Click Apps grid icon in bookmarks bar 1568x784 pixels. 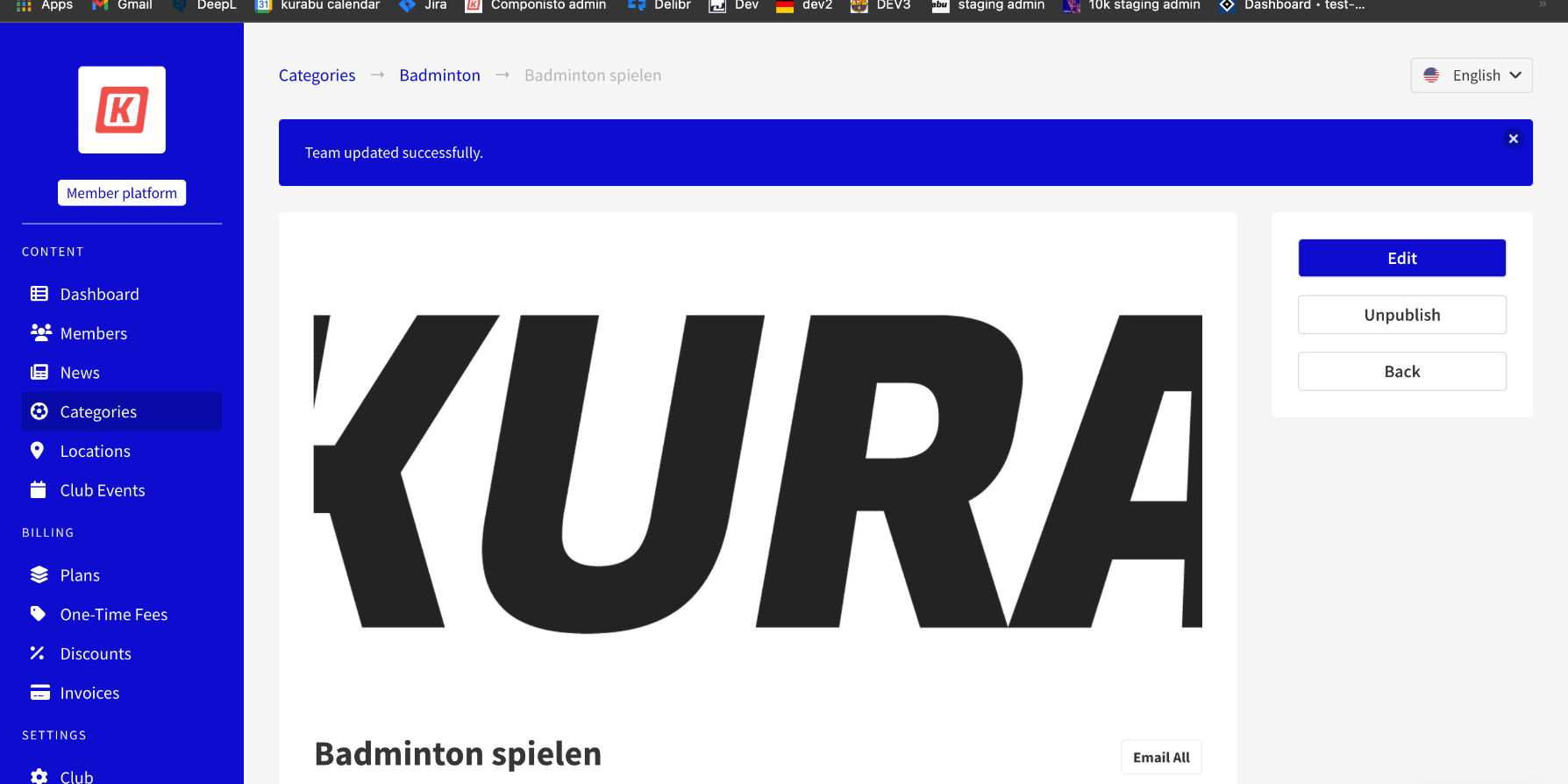point(25,5)
